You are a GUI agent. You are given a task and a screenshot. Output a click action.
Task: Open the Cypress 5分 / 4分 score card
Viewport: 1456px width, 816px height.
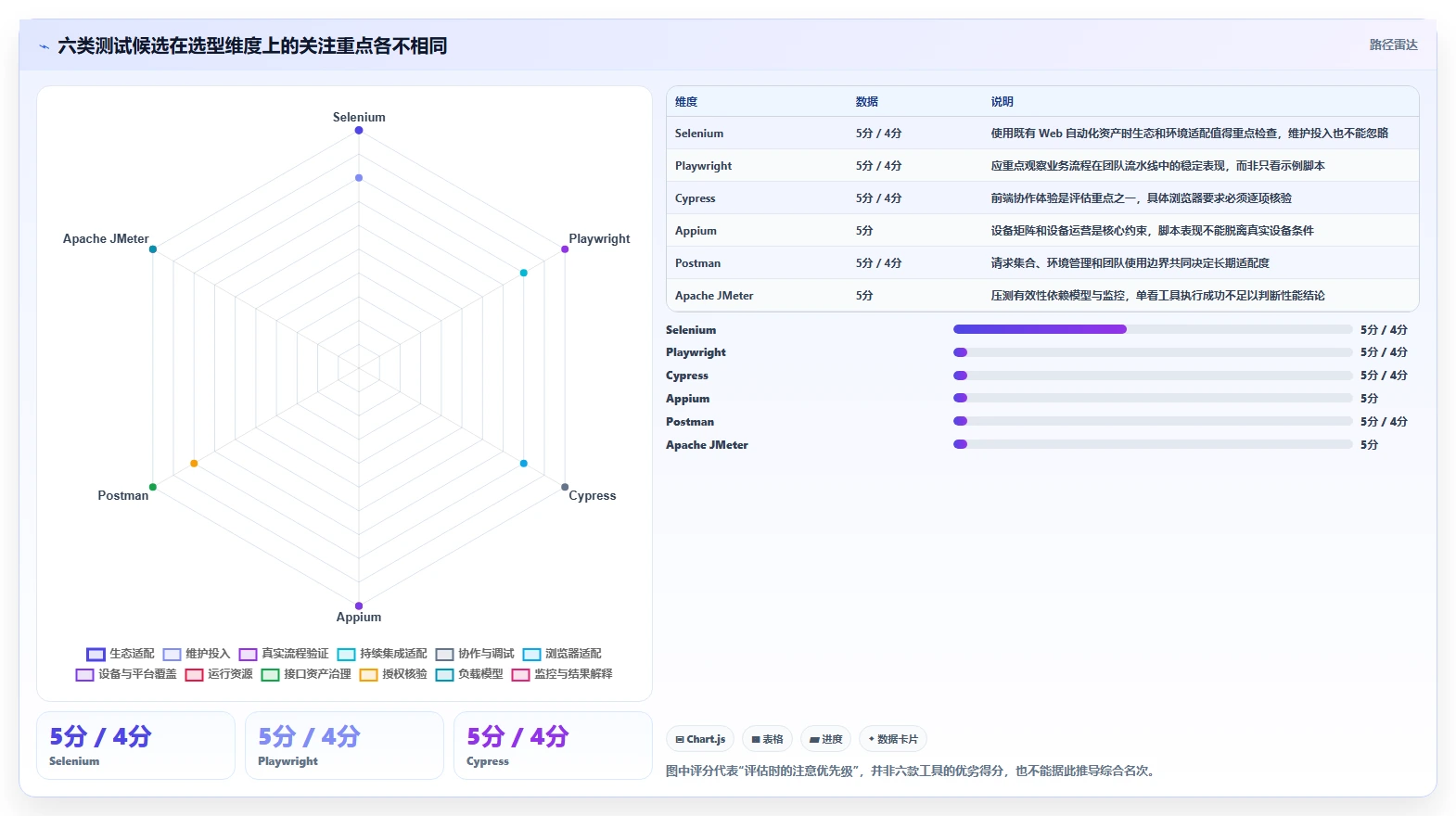[x=553, y=746]
